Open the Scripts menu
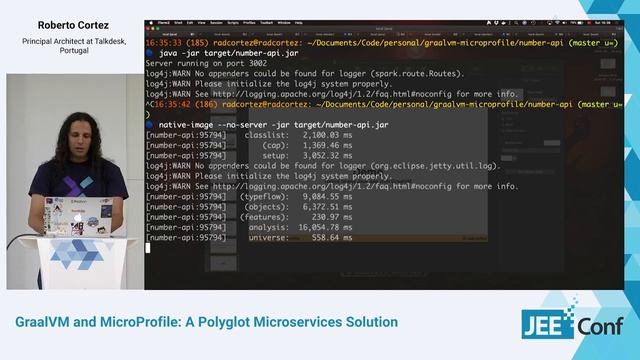The height and width of the screenshot is (360, 640). point(233,23)
